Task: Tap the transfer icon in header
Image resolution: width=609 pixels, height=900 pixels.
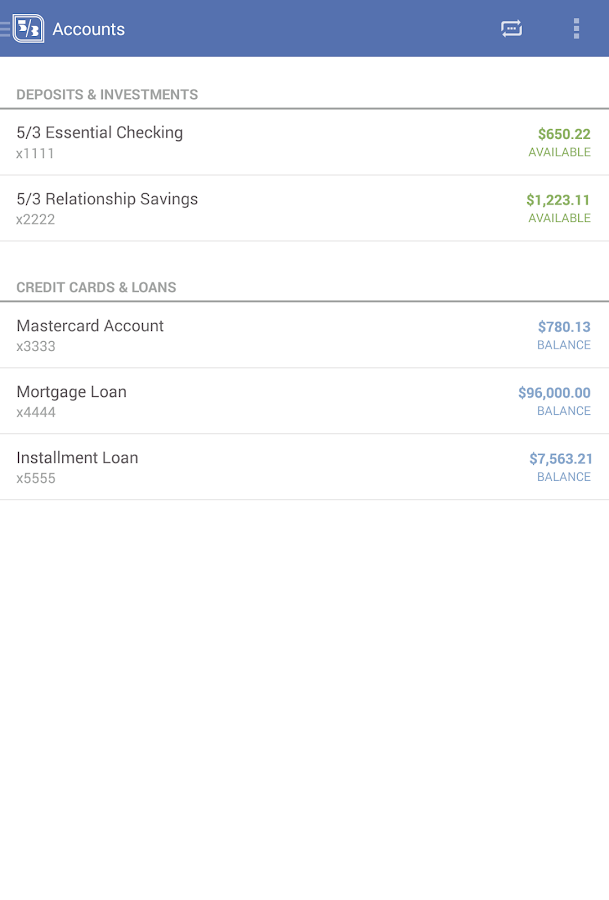Action: click(511, 28)
